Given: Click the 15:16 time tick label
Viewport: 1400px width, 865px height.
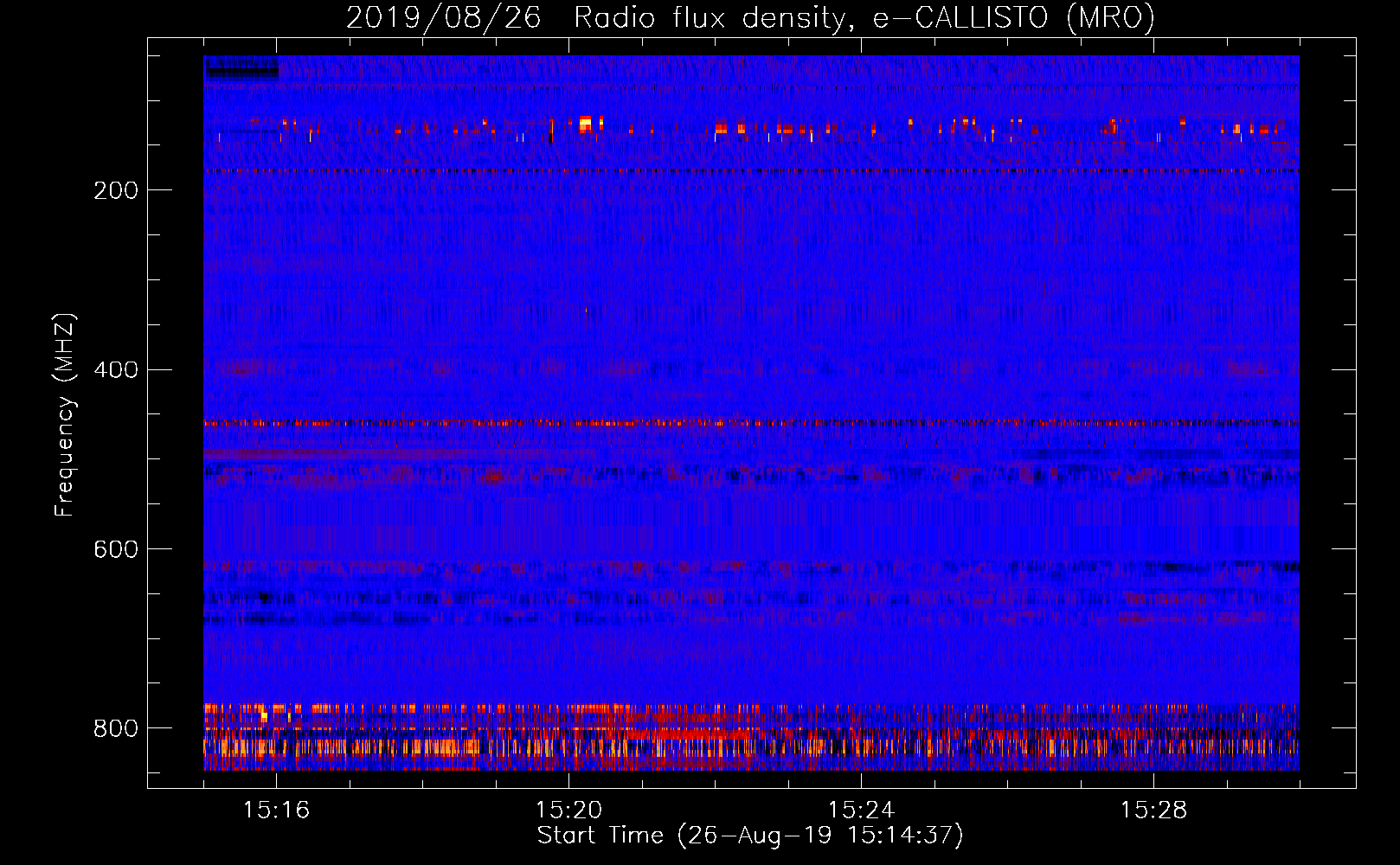Looking at the screenshot, I should coord(276,810).
